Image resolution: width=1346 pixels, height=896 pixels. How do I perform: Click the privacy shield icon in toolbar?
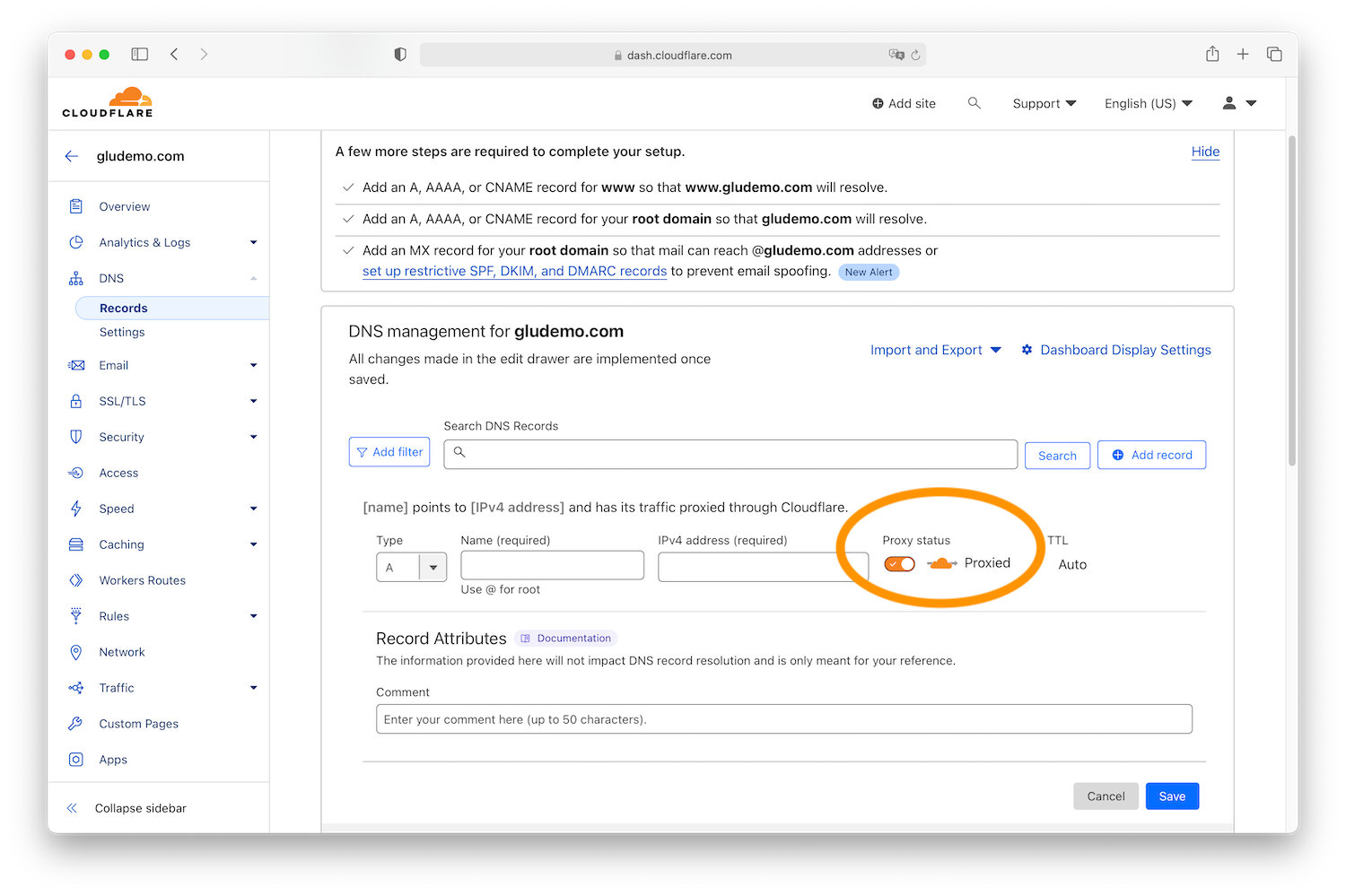pos(400,55)
